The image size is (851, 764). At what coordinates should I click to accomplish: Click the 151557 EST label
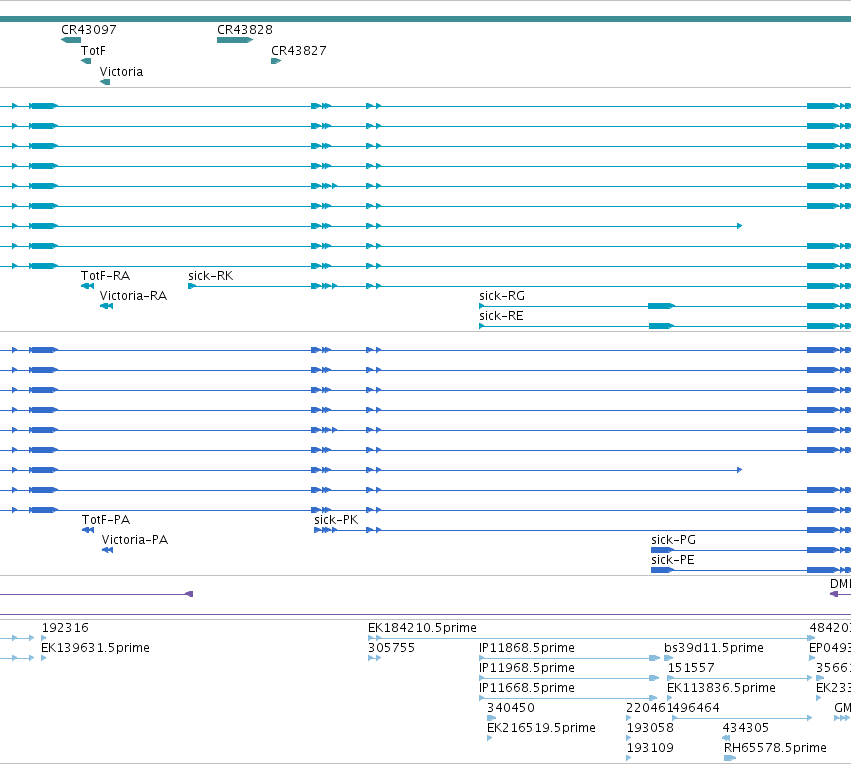click(691, 668)
